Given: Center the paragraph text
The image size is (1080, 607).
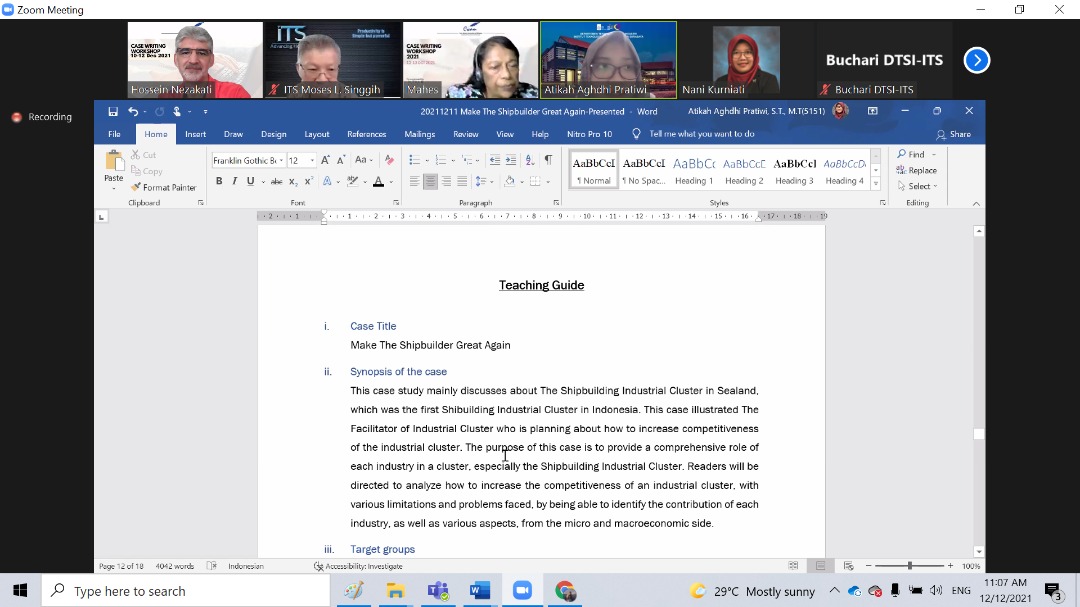Looking at the screenshot, I should point(430,181).
